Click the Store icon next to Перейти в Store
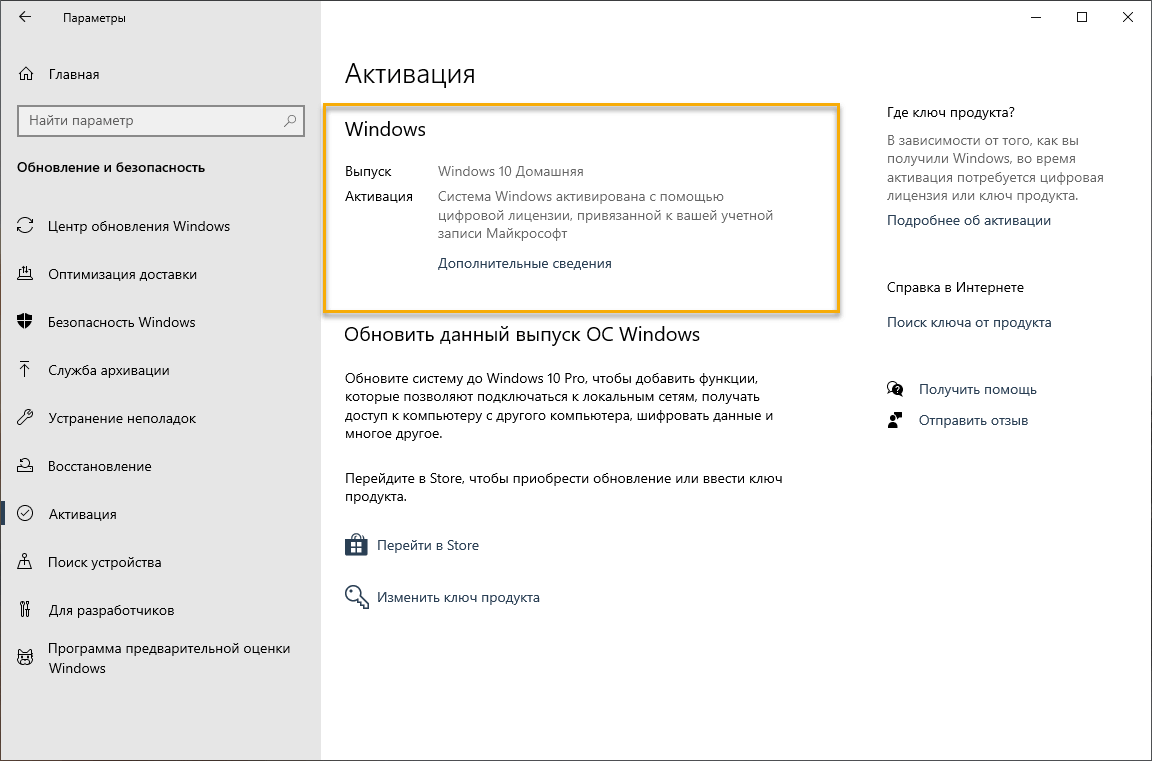 click(357, 544)
